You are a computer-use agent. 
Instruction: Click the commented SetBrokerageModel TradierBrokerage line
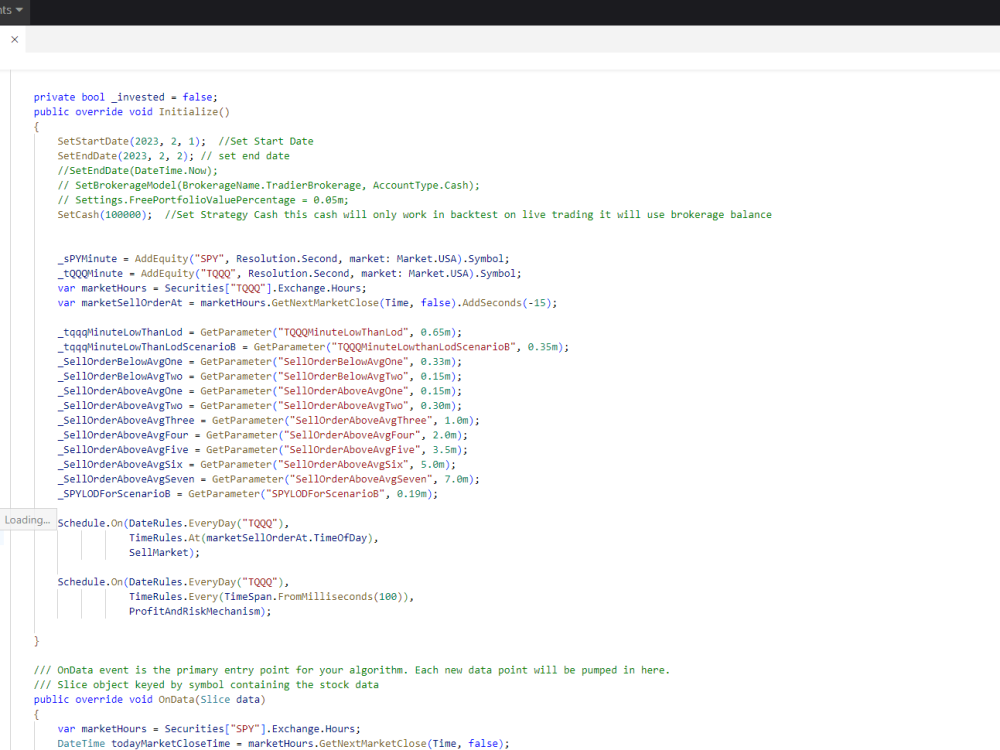click(268, 185)
